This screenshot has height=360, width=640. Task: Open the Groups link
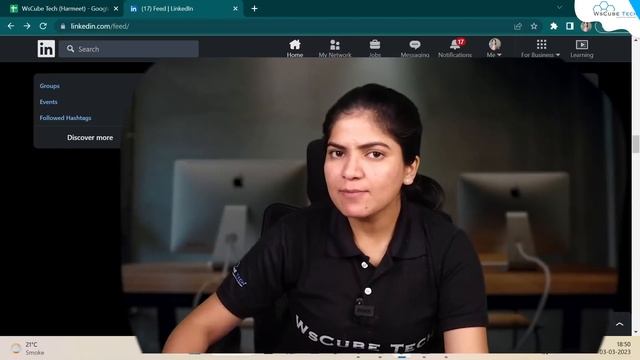tap(49, 86)
